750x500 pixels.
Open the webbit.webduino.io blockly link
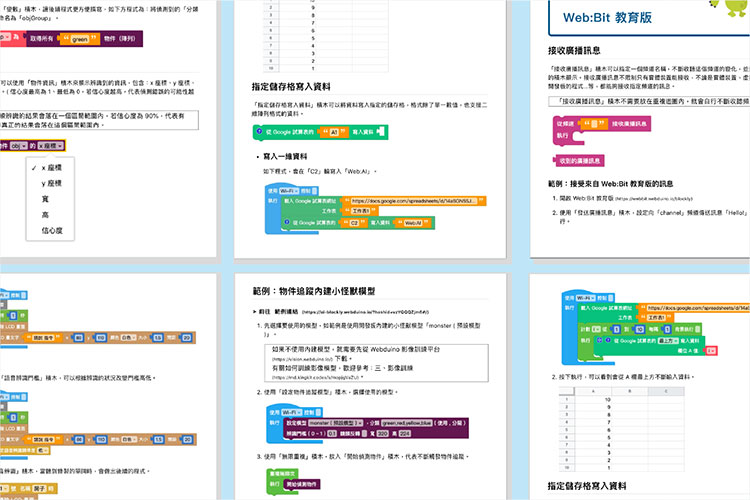click(x=654, y=199)
